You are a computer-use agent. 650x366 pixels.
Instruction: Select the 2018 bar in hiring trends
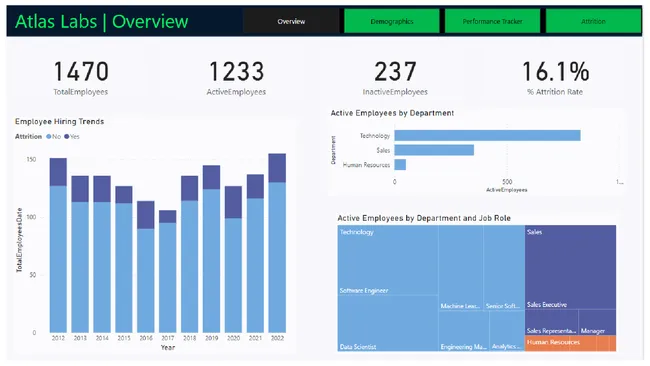tap(189, 254)
